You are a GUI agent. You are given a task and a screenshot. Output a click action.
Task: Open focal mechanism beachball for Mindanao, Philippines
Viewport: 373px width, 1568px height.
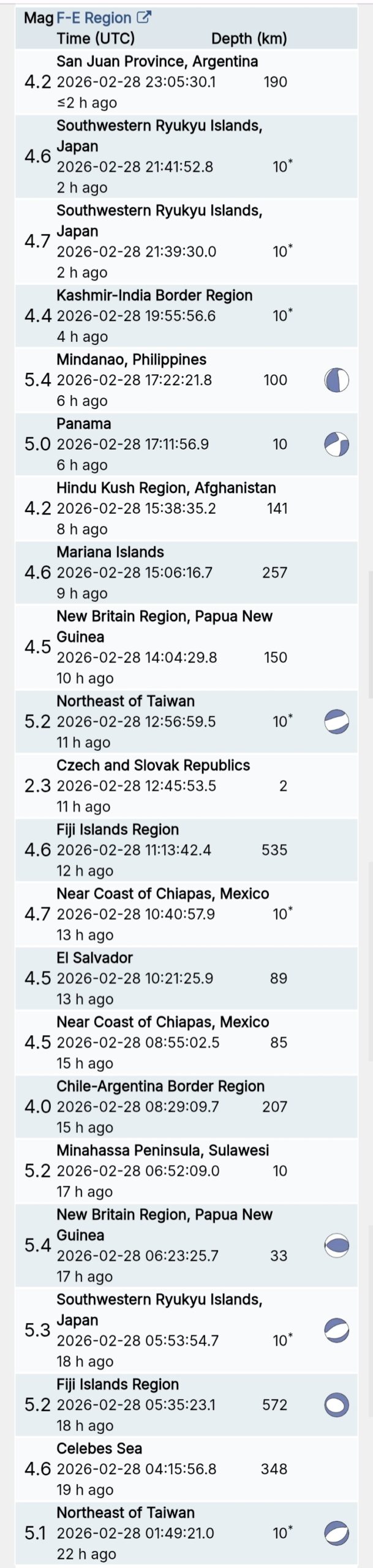click(x=336, y=380)
